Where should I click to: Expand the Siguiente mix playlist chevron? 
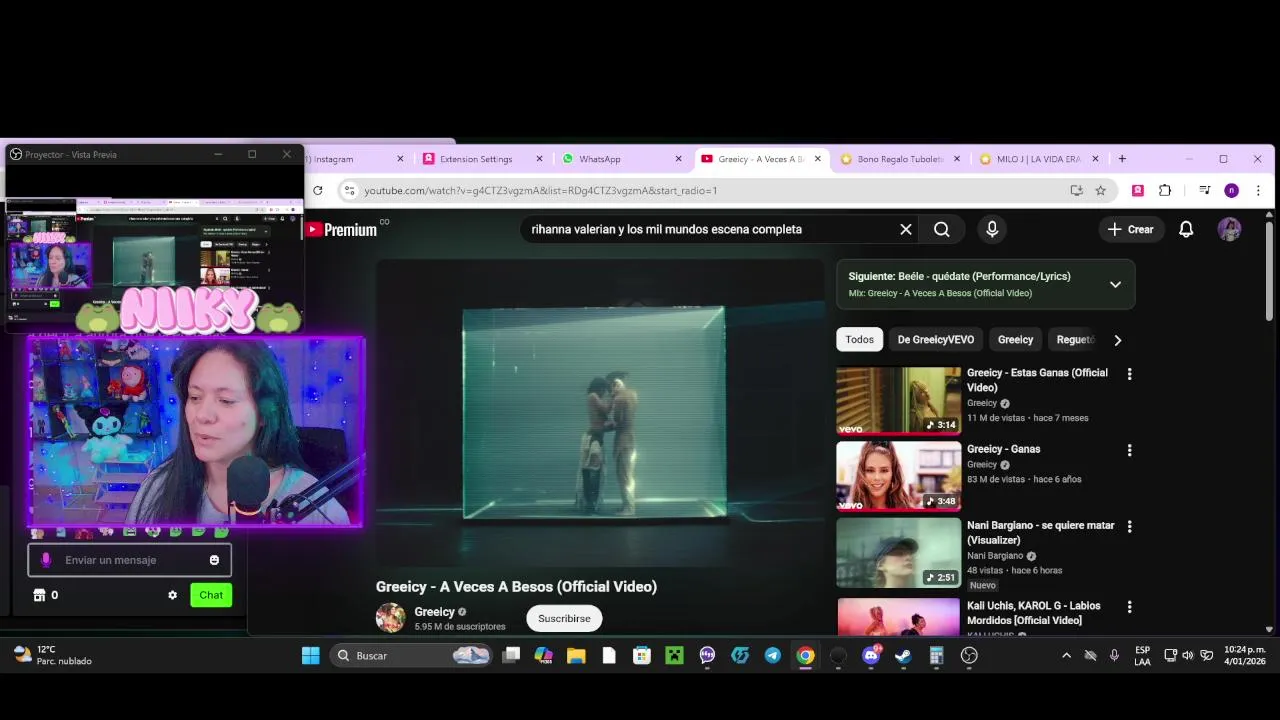[x=1115, y=284]
